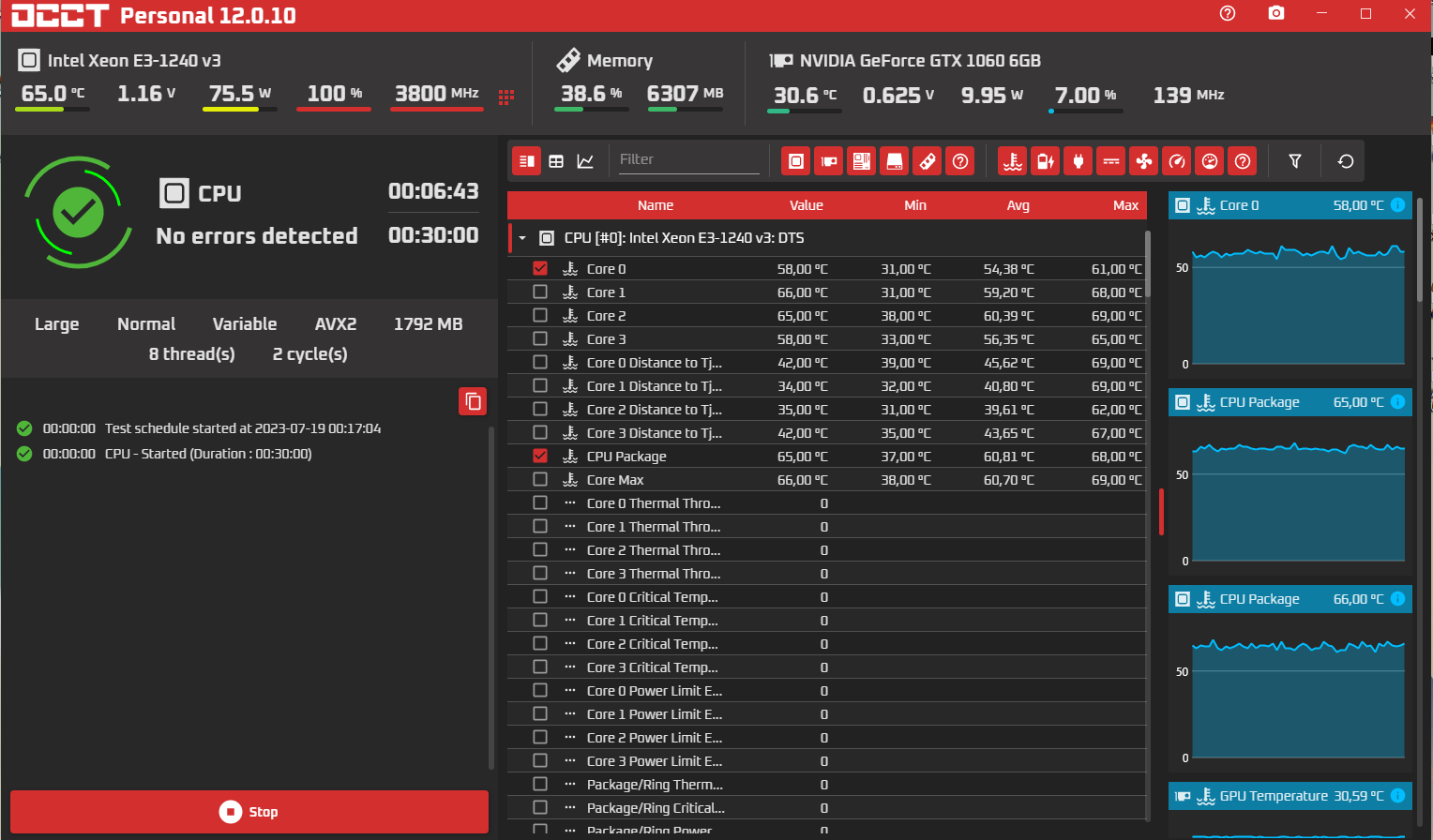The width and height of the screenshot is (1433, 840).
Task: Copy the test log to clipboard
Action: (474, 401)
